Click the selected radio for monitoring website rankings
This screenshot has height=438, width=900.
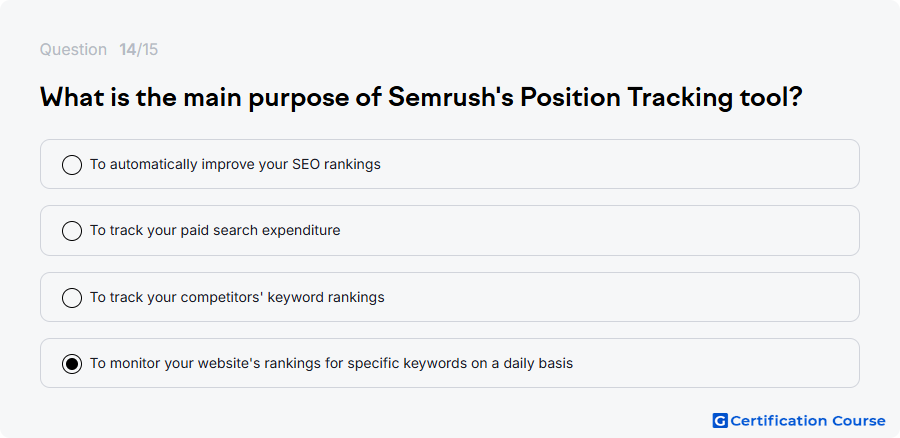point(72,364)
